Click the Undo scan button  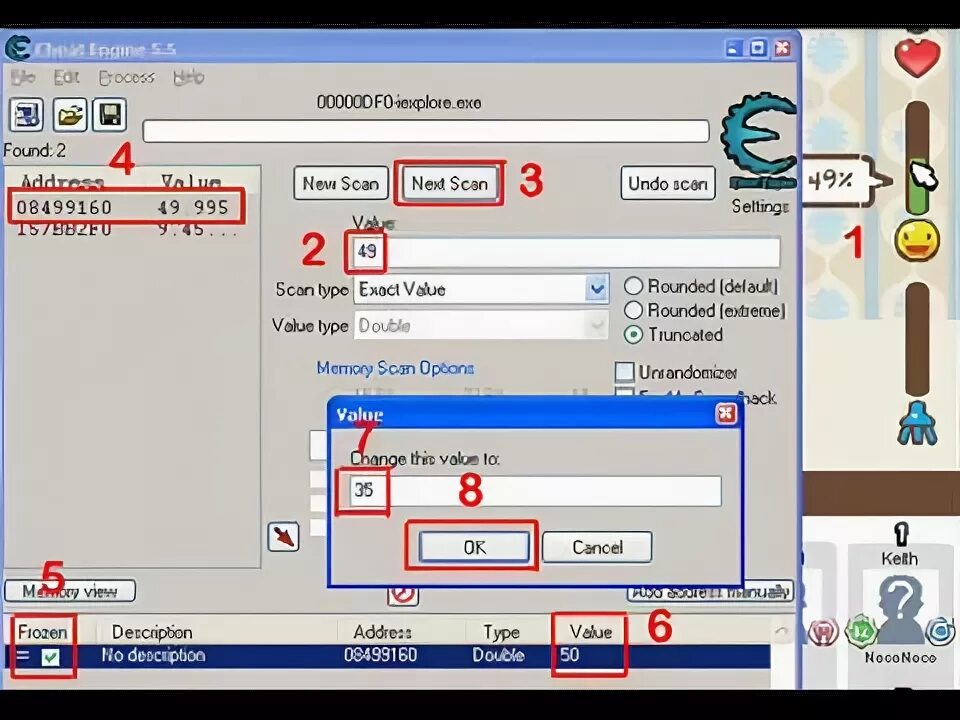pos(668,183)
